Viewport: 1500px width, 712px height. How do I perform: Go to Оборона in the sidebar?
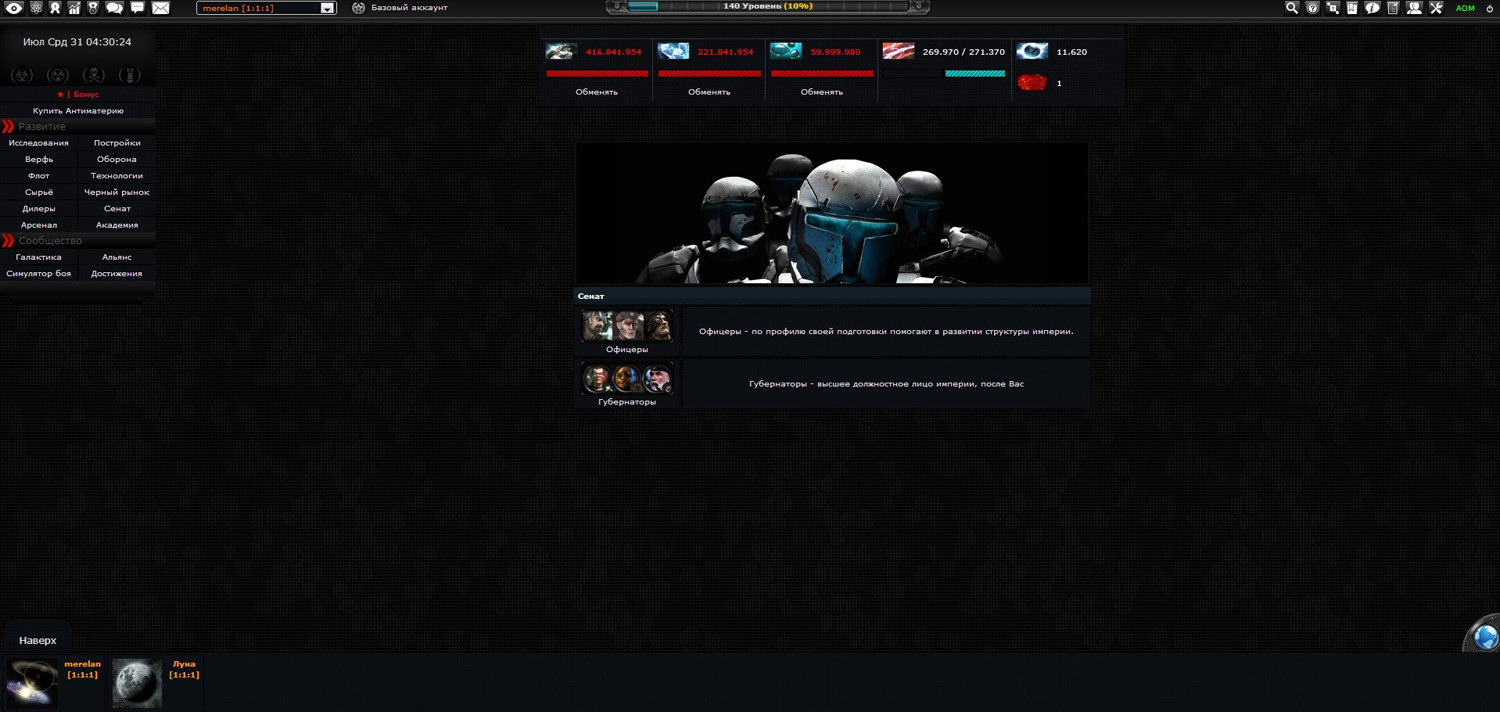[117, 159]
